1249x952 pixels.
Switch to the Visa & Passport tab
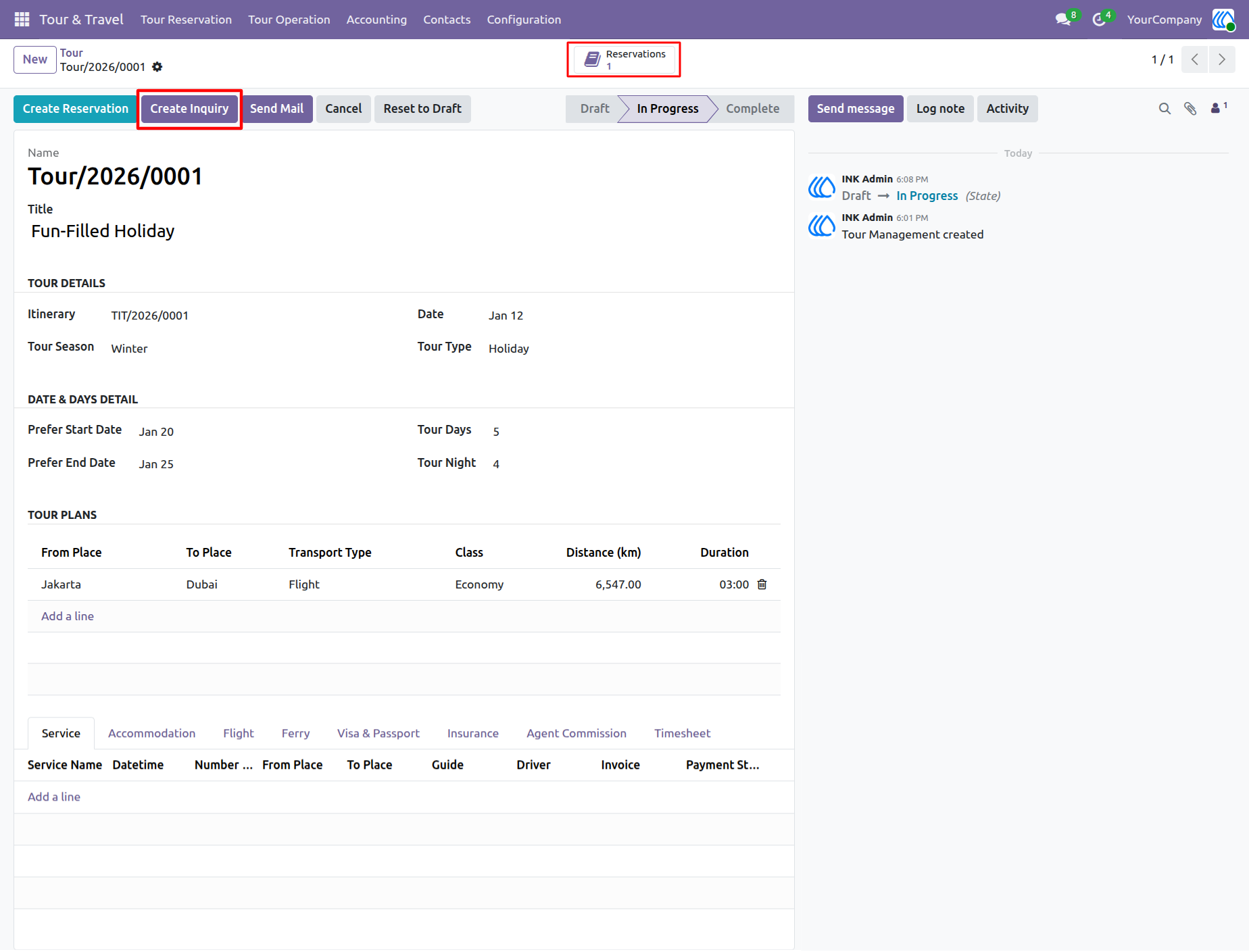pos(378,734)
